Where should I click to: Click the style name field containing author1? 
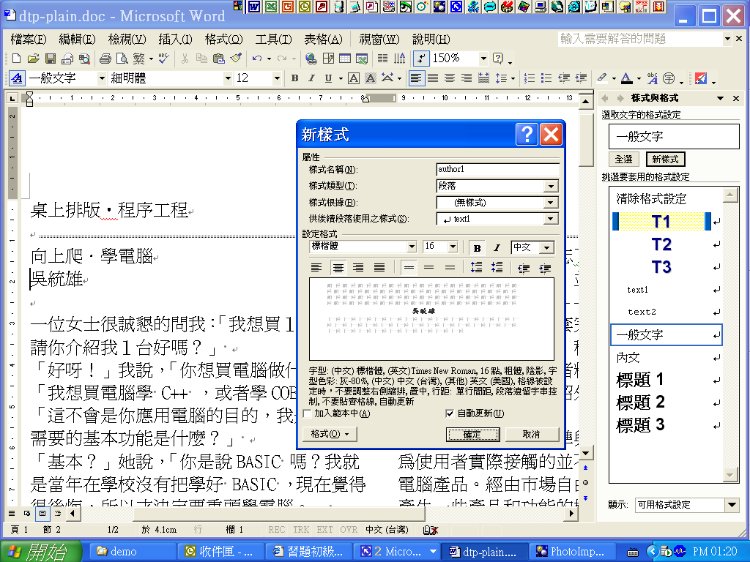pyautogui.click(x=497, y=169)
